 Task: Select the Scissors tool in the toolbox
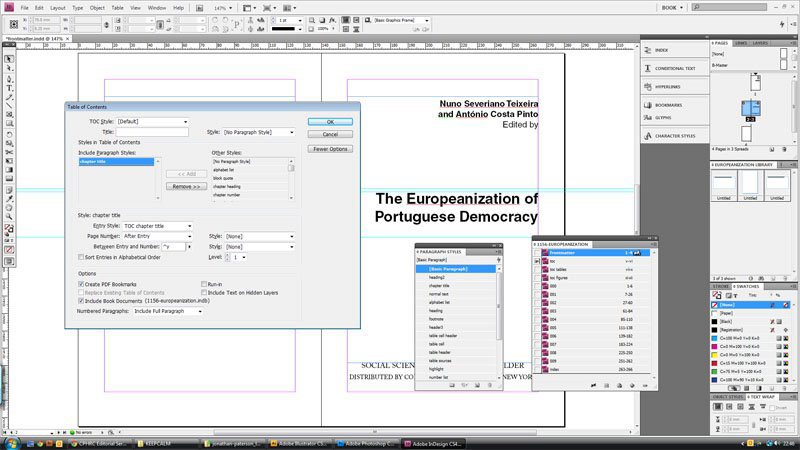pyautogui.click(x=9, y=152)
